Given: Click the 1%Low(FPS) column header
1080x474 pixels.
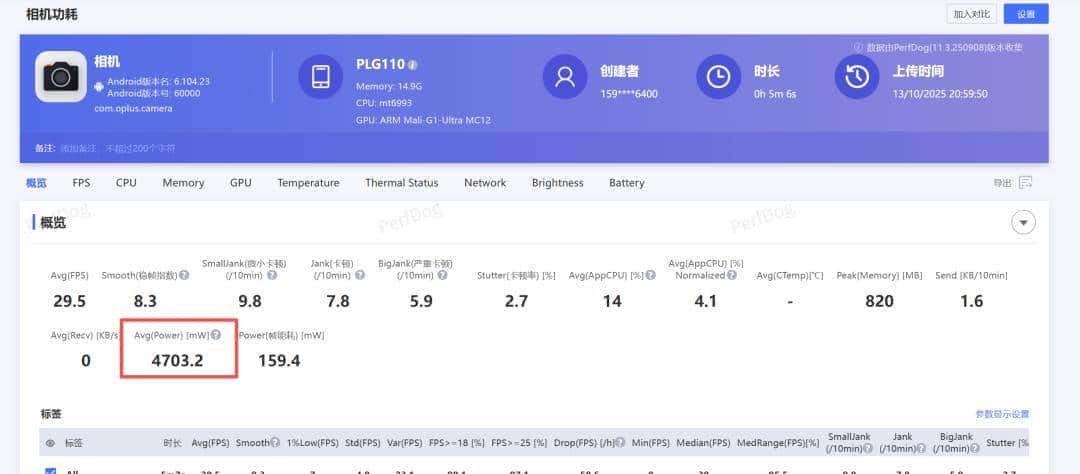Looking at the screenshot, I should [313, 443].
